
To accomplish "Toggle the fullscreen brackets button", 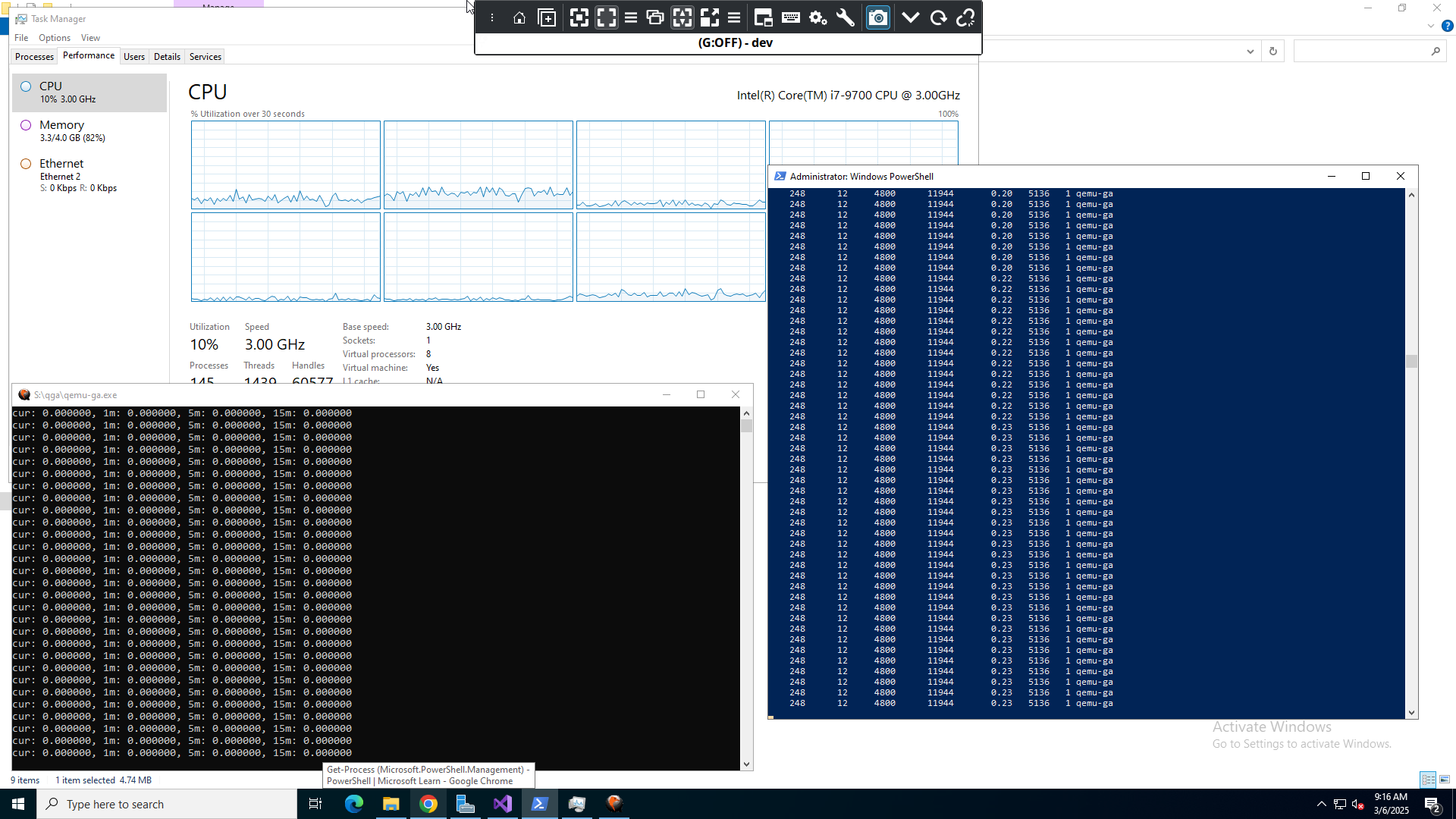I will [607, 18].
